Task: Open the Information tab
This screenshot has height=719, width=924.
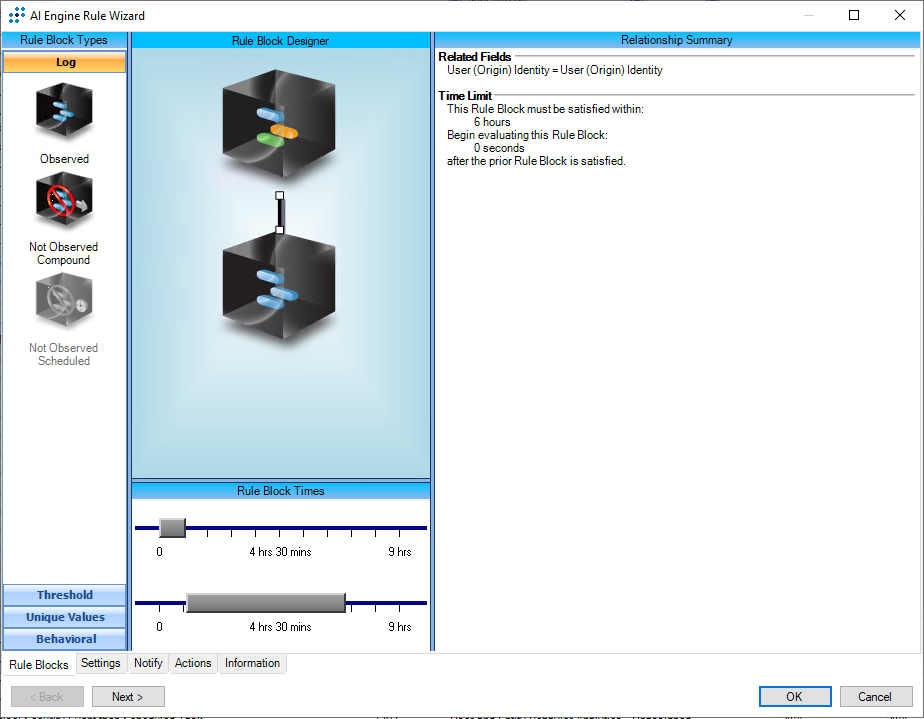Action: click(252, 663)
